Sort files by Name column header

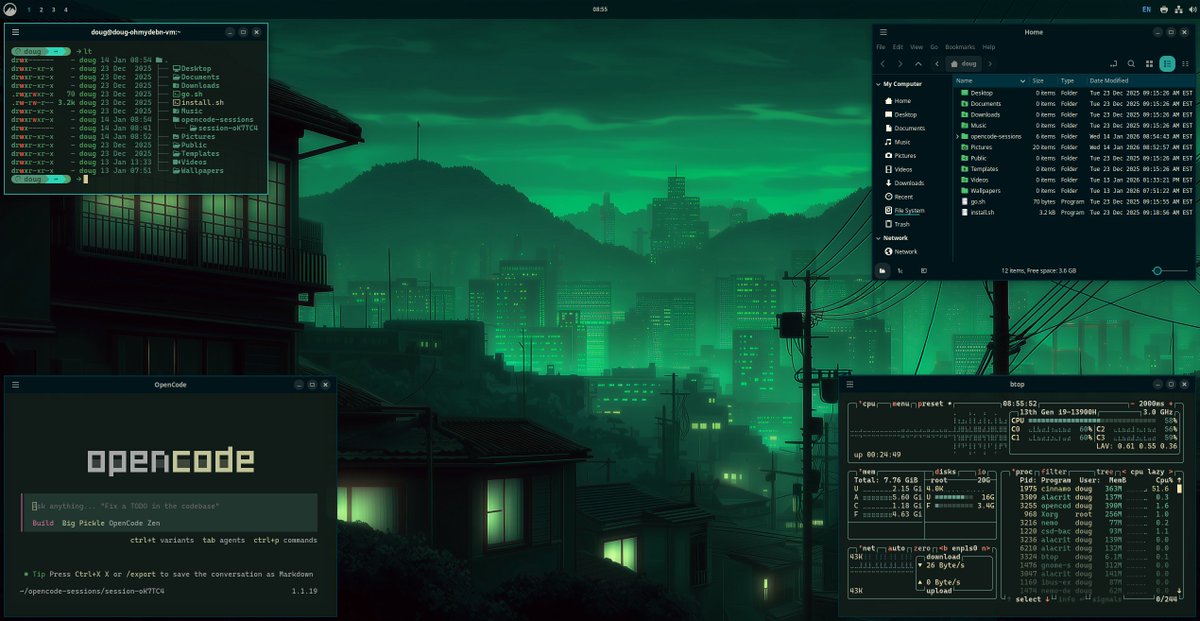tap(990, 81)
